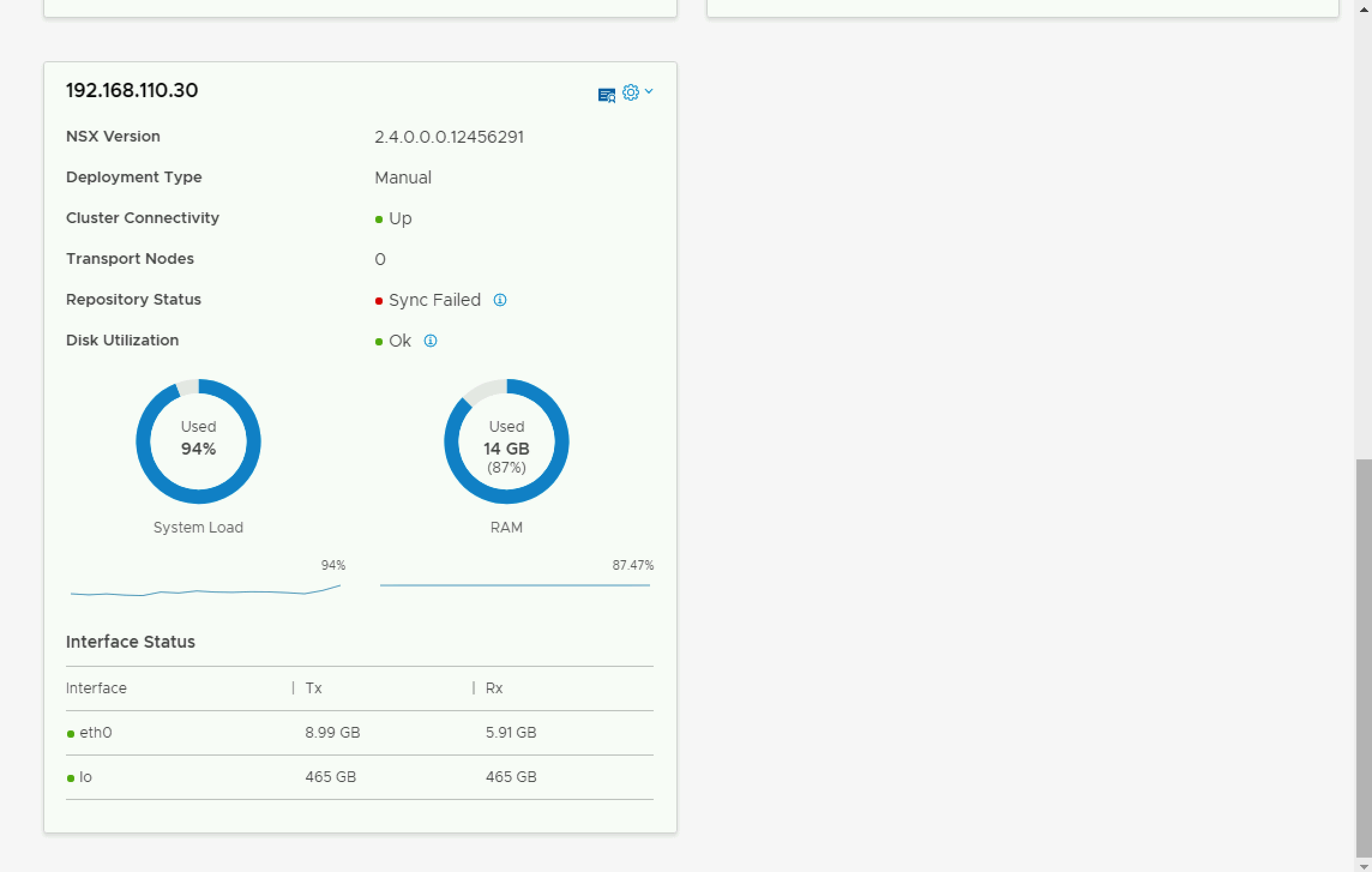Image resolution: width=1372 pixels, height=872 pixels.
Task: Click Disk Utilization Ok info icon
Action: pos(430,341)
